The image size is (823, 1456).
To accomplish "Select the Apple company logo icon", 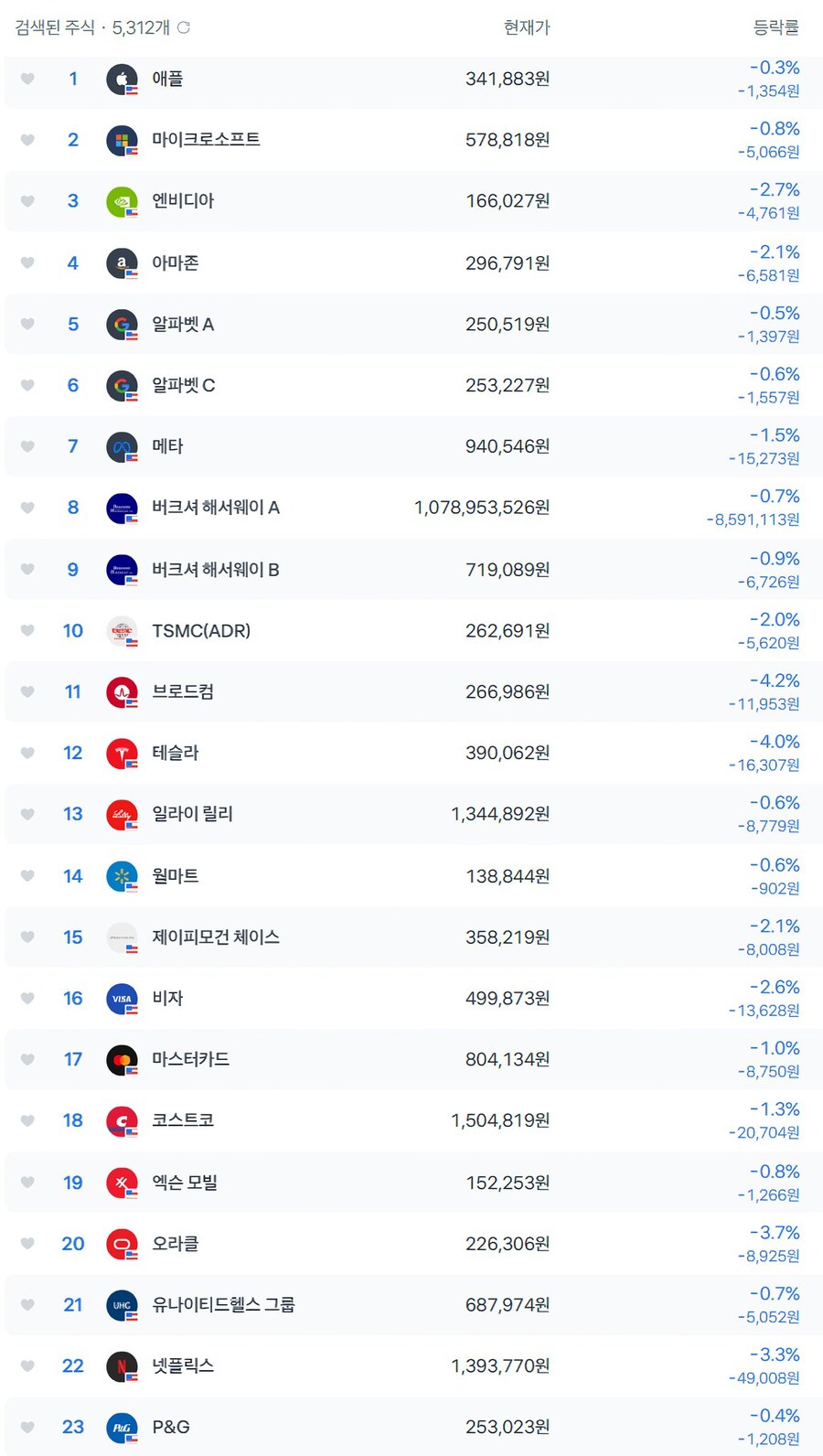I will click(122, 79).
